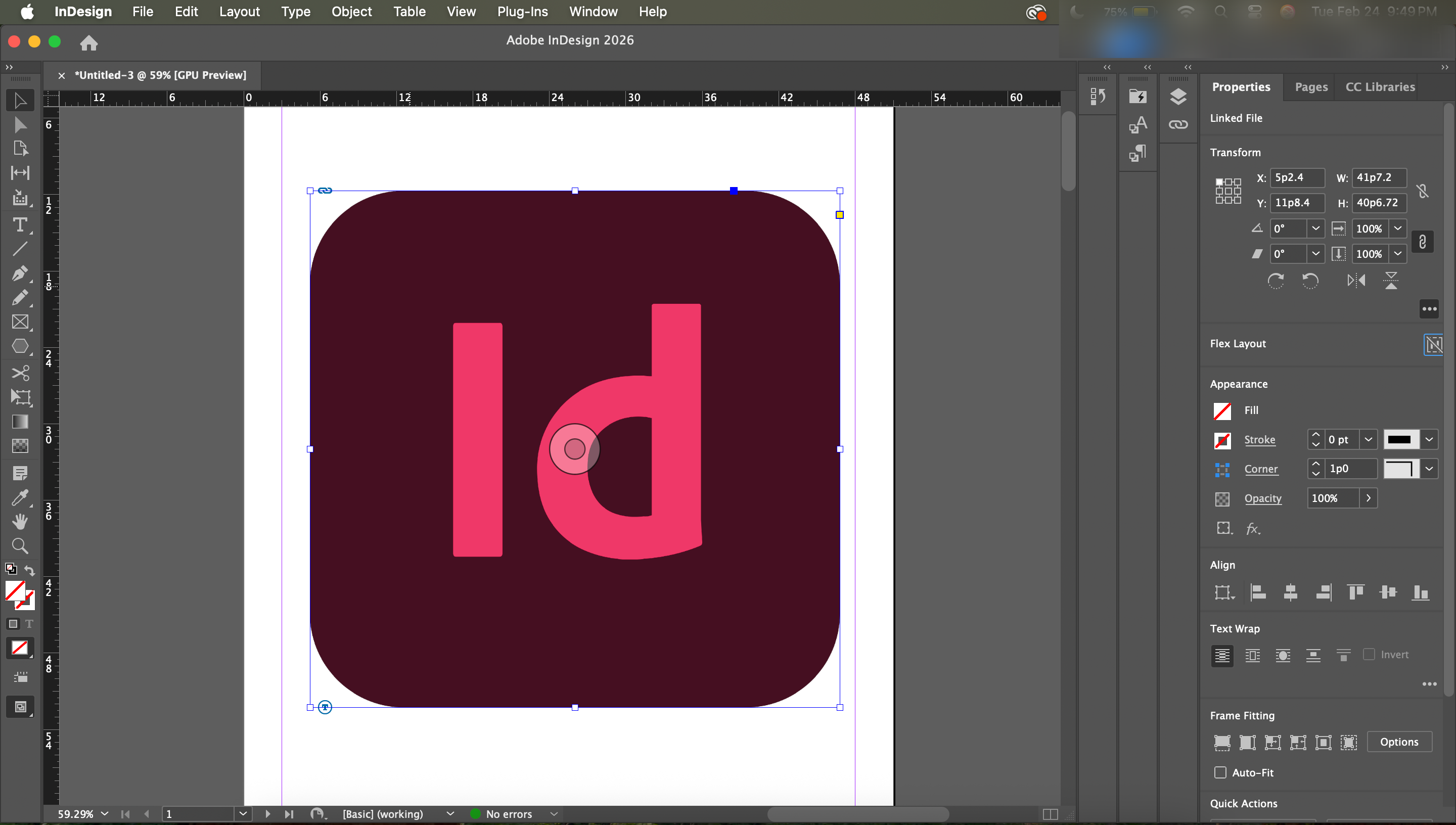Click the Flip Horizontal icon
The width and height of the screenshot is (1456, 825).
(x=1356, y=281)
